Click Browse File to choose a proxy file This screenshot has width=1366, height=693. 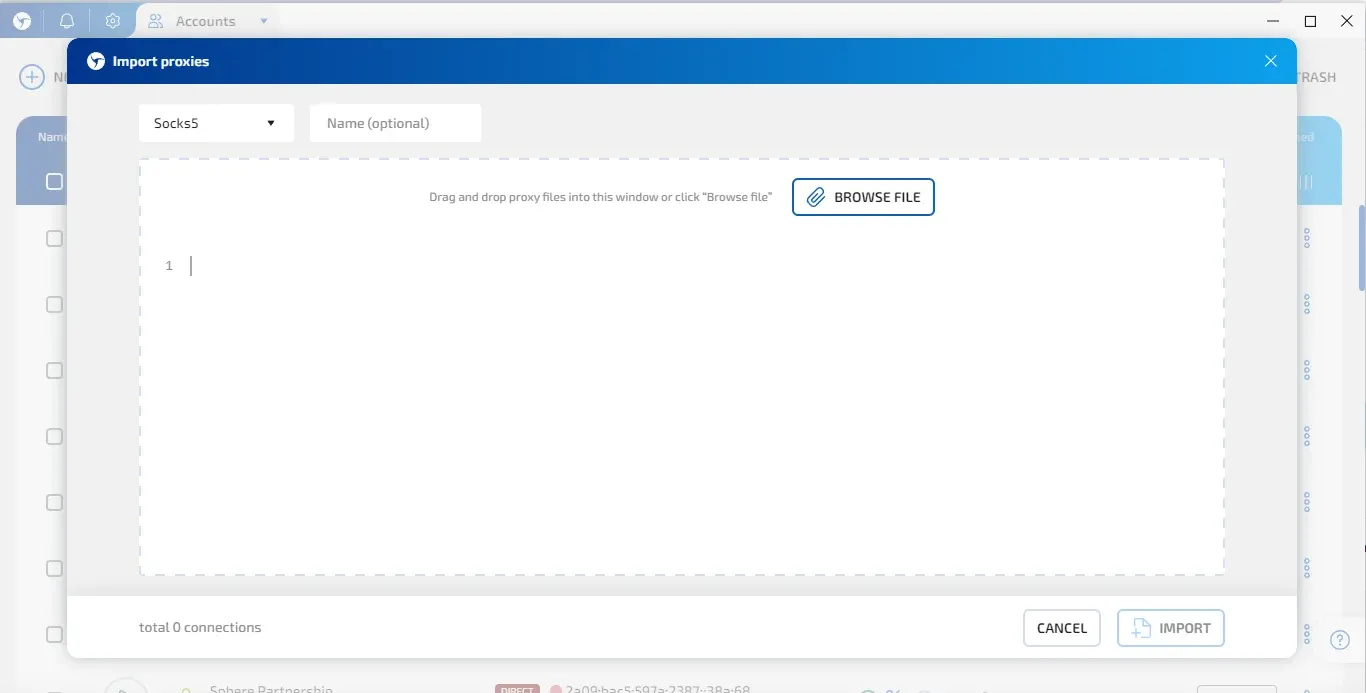pyautogui.click(x=863, y=197)
